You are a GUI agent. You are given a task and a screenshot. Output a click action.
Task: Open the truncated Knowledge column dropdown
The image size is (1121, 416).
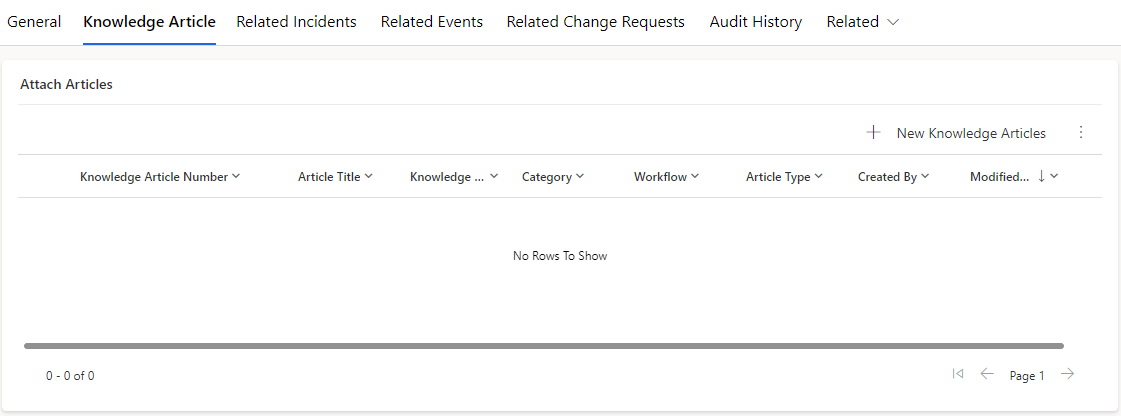[494, 177]
